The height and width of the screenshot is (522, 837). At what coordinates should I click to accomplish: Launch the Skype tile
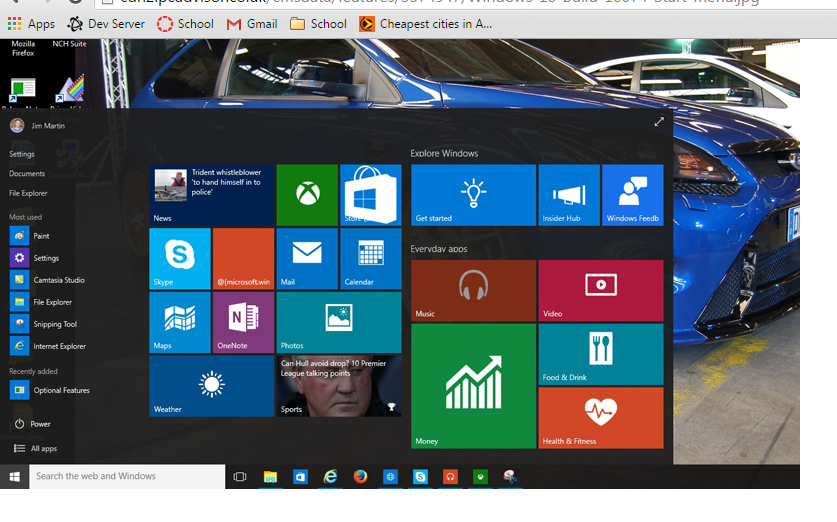point(180,258)
